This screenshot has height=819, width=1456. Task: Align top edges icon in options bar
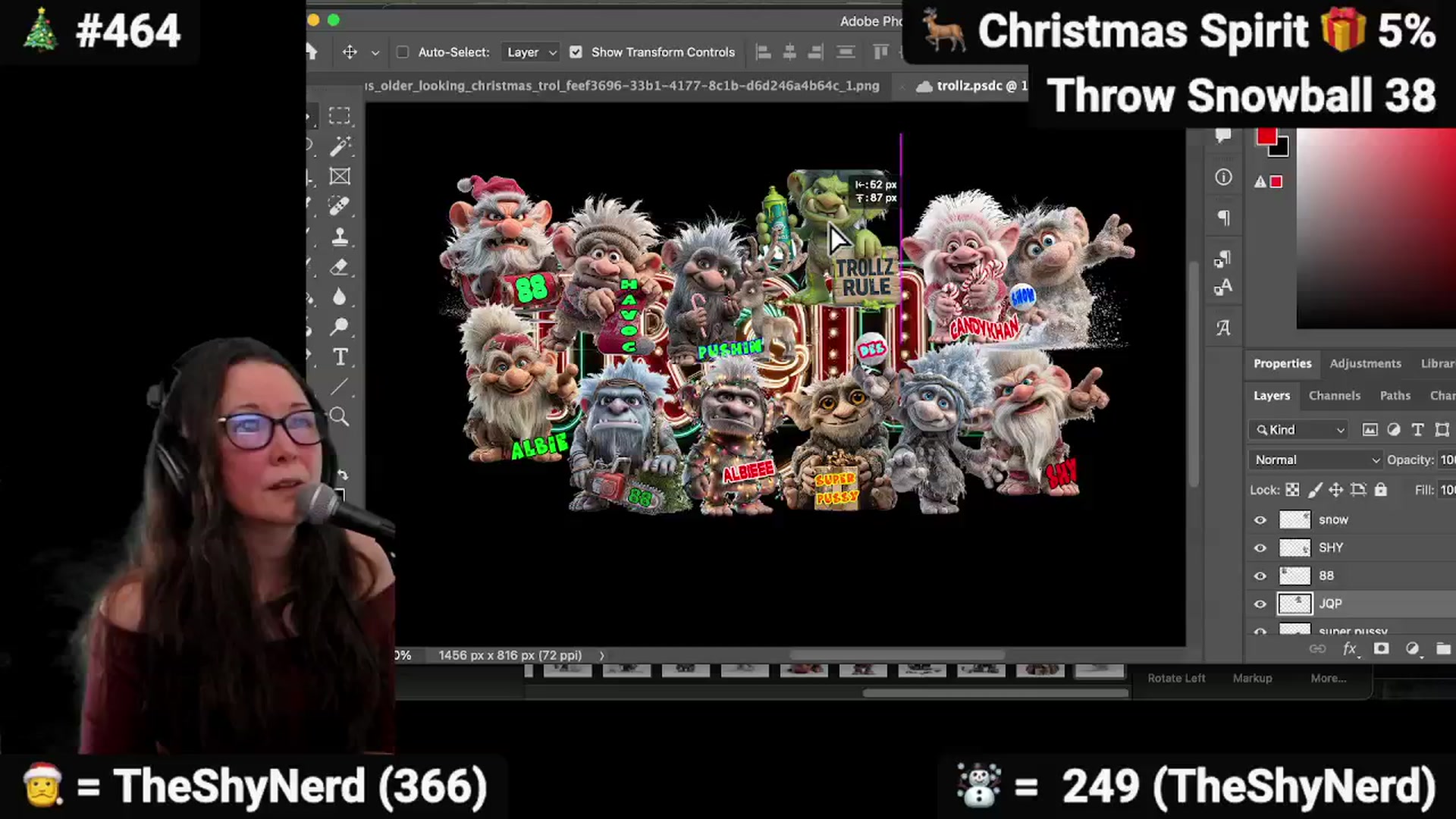click(x=880, y=52)
